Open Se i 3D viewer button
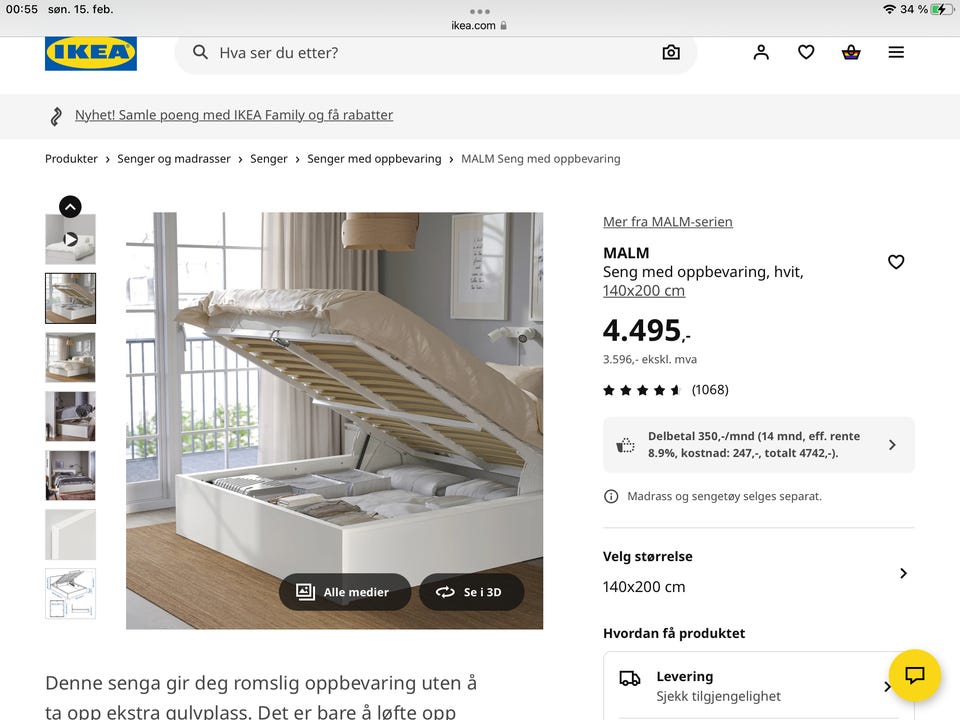 click(471, 592)
